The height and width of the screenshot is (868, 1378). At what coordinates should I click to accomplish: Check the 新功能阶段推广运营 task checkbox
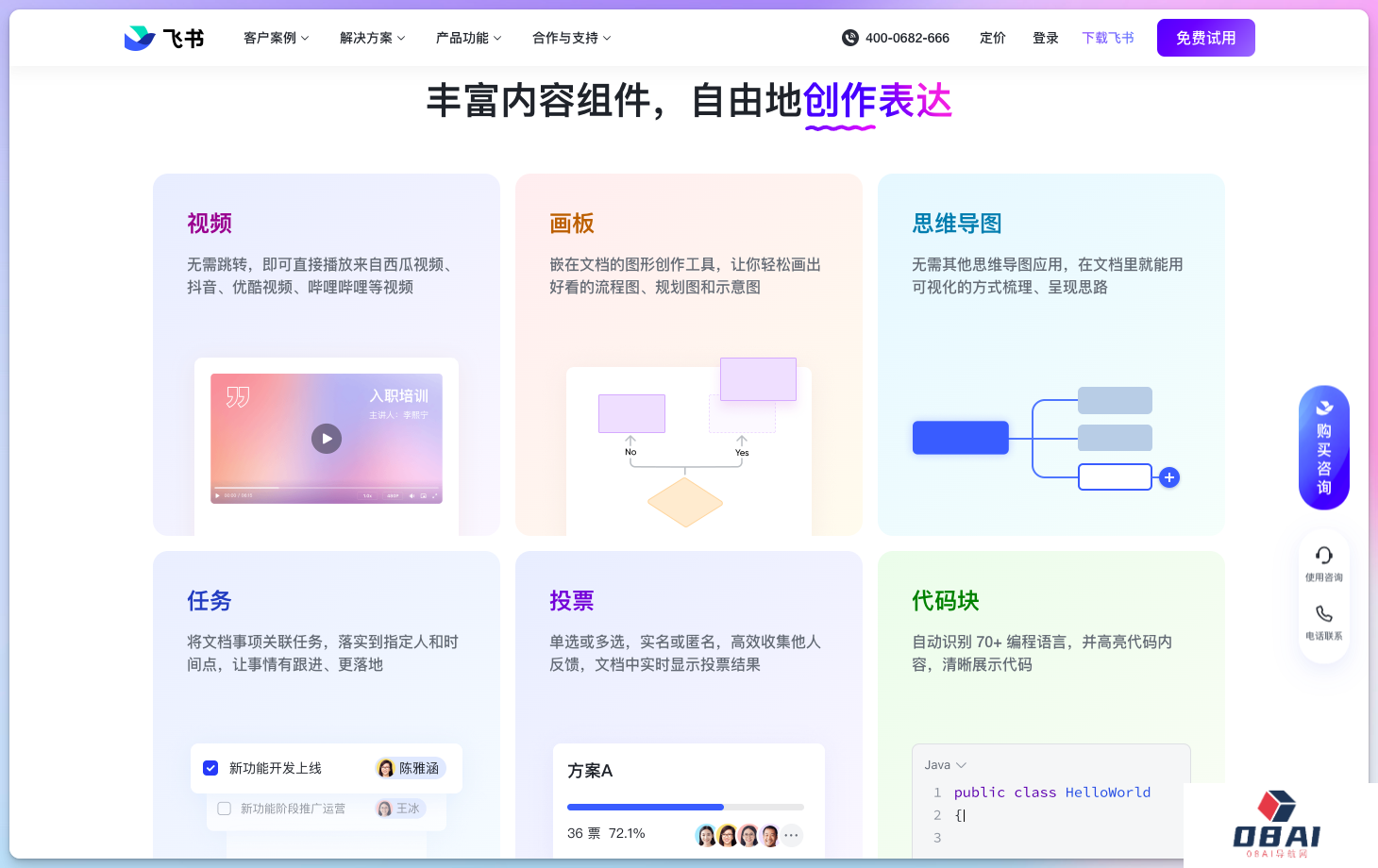(225, 809)
